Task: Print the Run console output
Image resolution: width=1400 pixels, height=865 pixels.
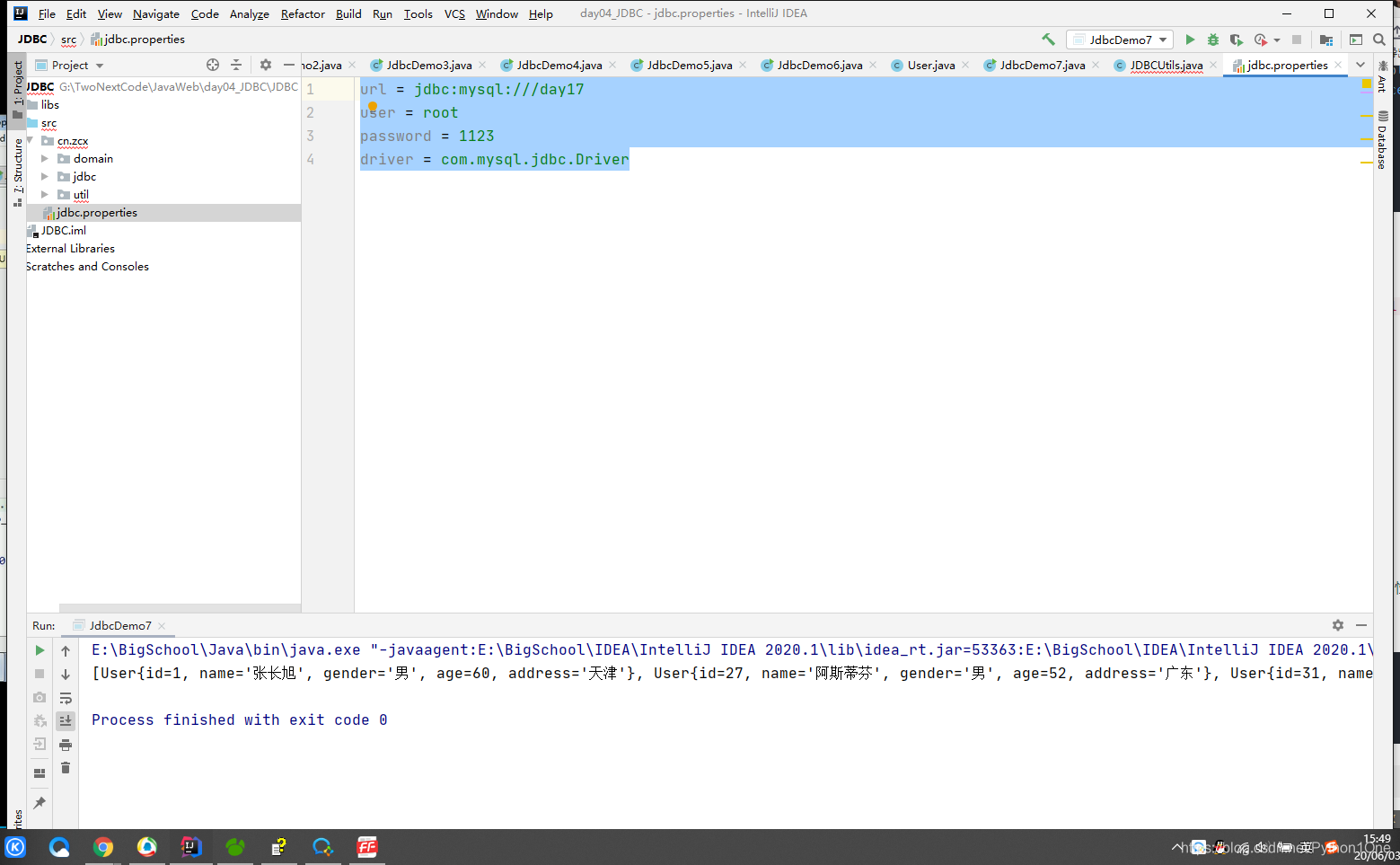Action: pos(66,745)
